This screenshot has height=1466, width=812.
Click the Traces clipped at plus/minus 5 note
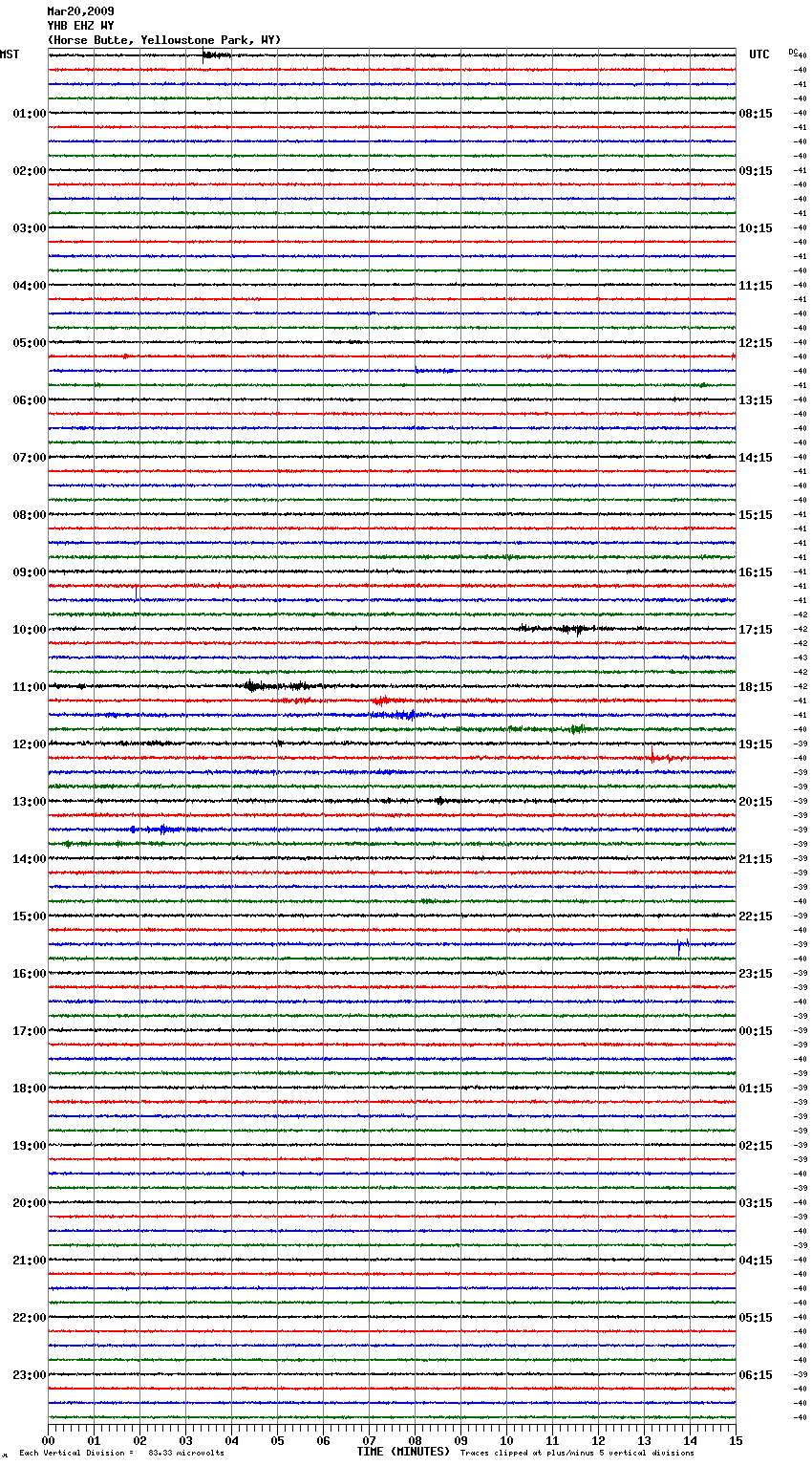(577, 1453)
